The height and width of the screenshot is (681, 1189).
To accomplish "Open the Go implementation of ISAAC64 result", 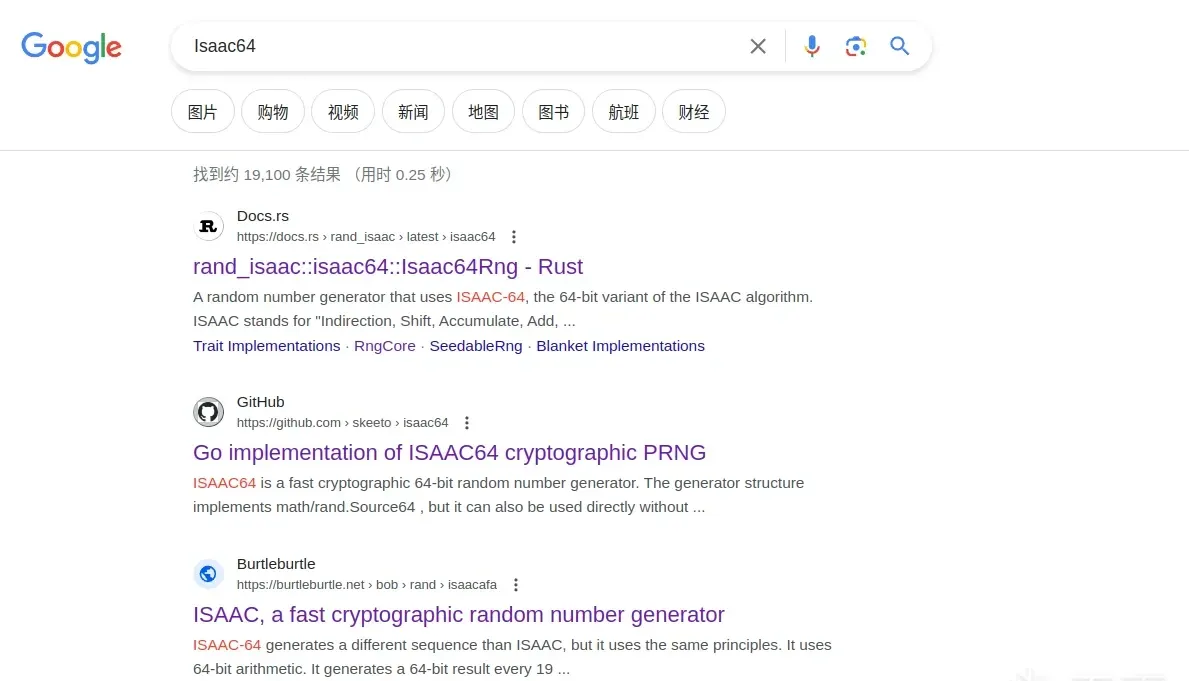I will [449, 453].
